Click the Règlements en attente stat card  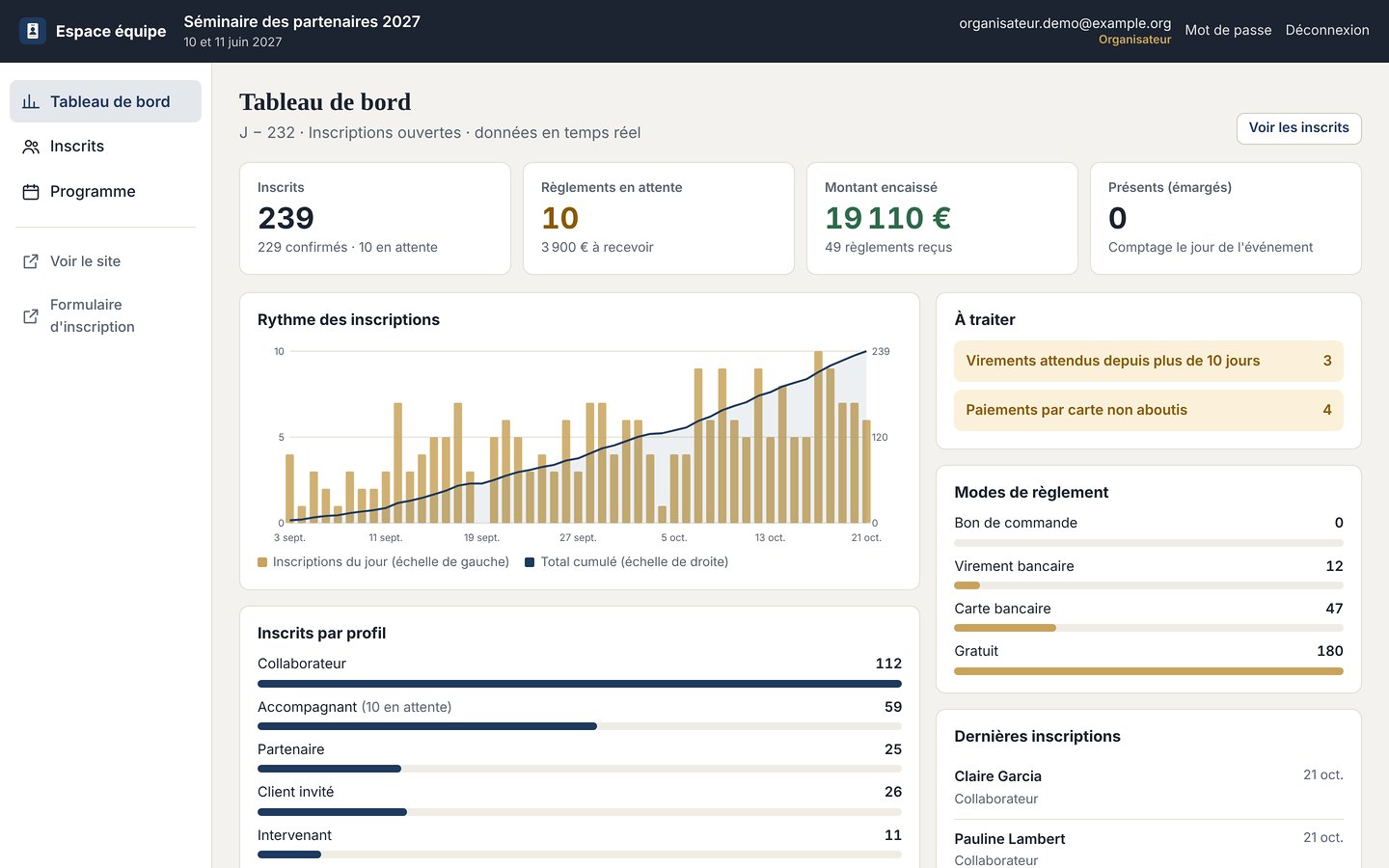(659, 218)
